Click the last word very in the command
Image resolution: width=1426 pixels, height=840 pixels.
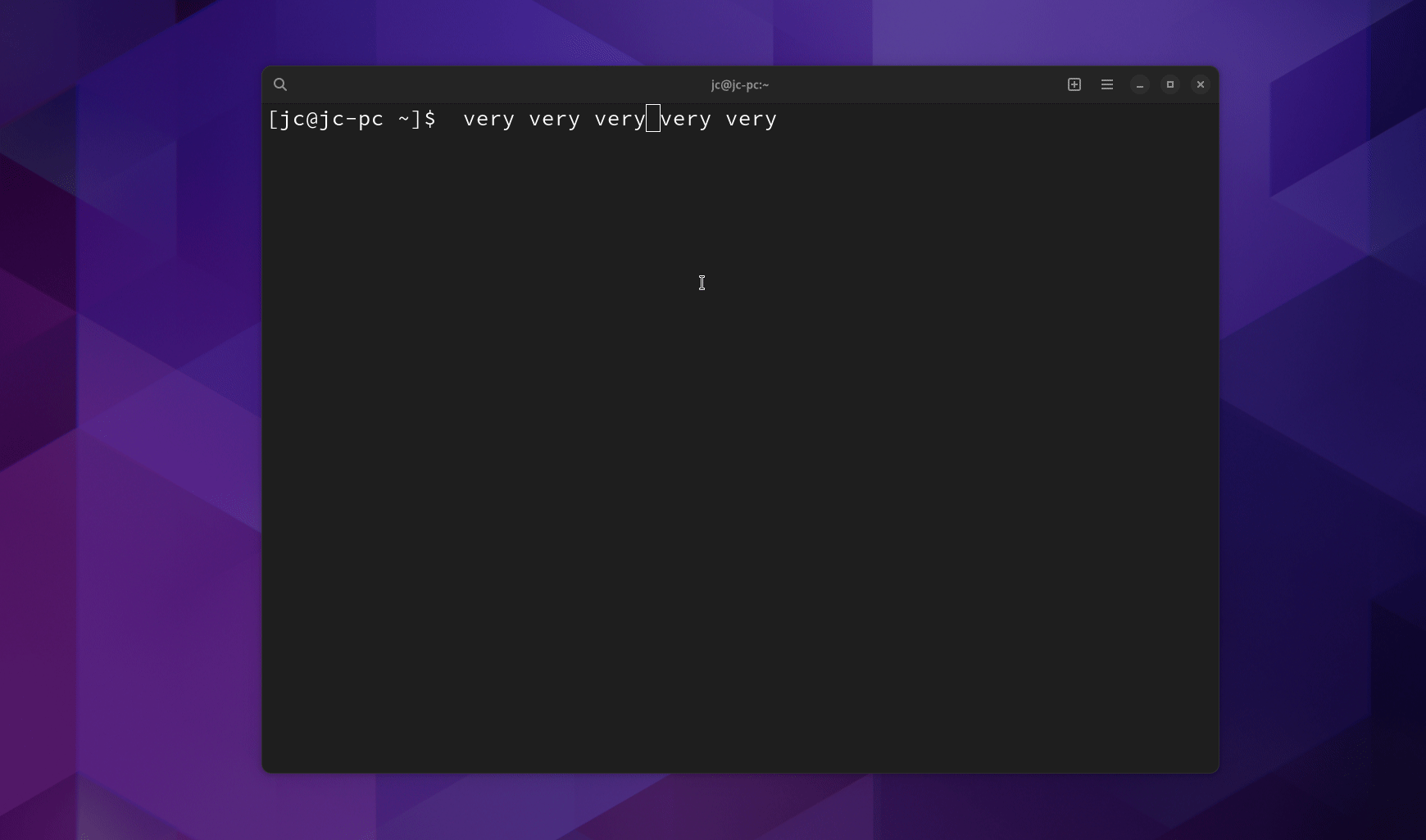[752, 120]
